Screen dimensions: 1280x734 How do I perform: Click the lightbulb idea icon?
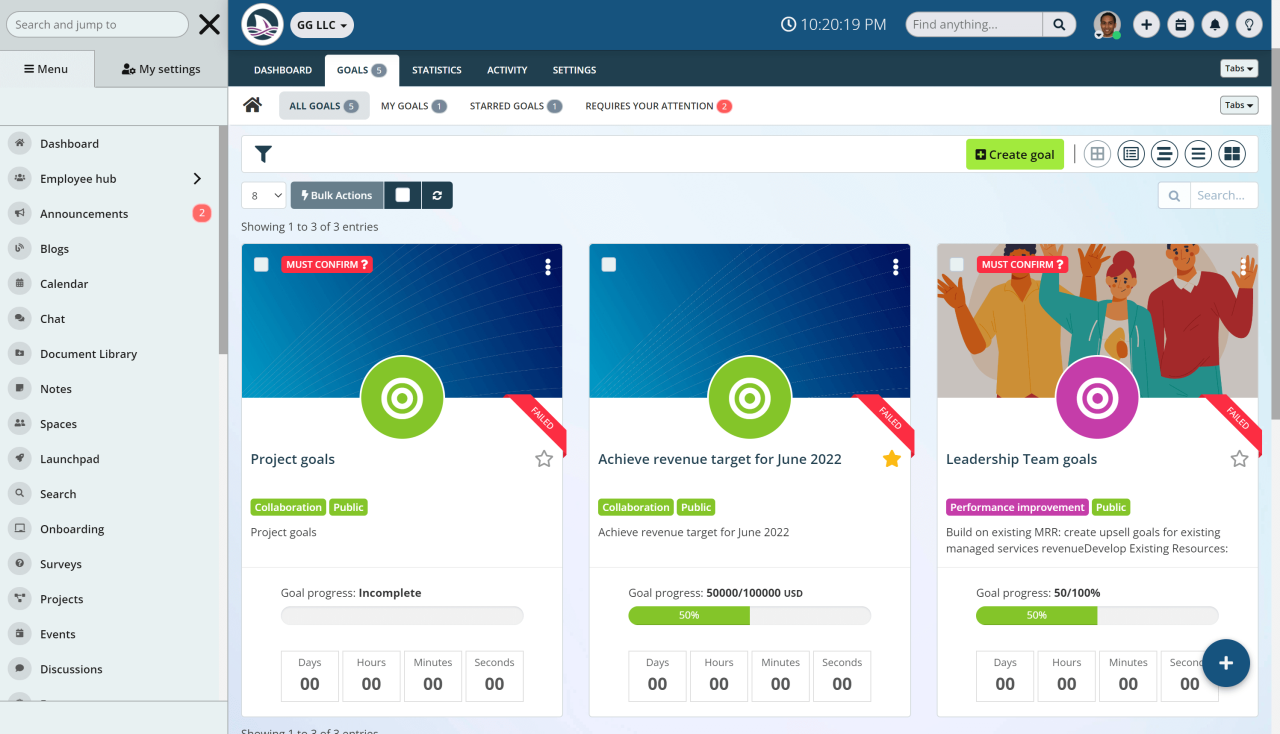click(1249, 23)
